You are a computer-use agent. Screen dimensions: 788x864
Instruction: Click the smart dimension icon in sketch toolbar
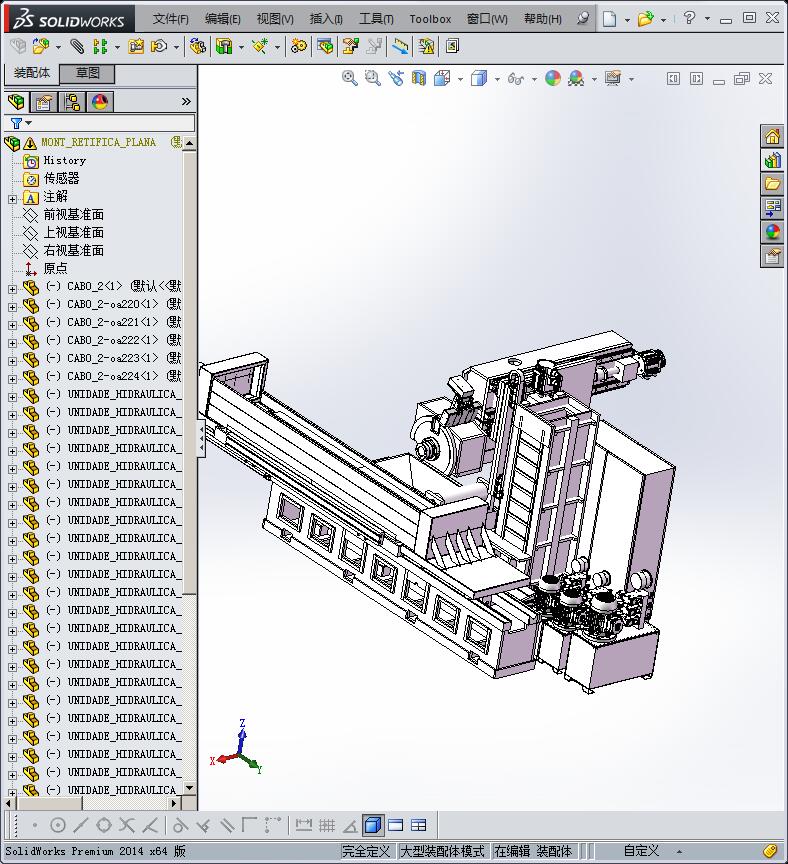304,825
